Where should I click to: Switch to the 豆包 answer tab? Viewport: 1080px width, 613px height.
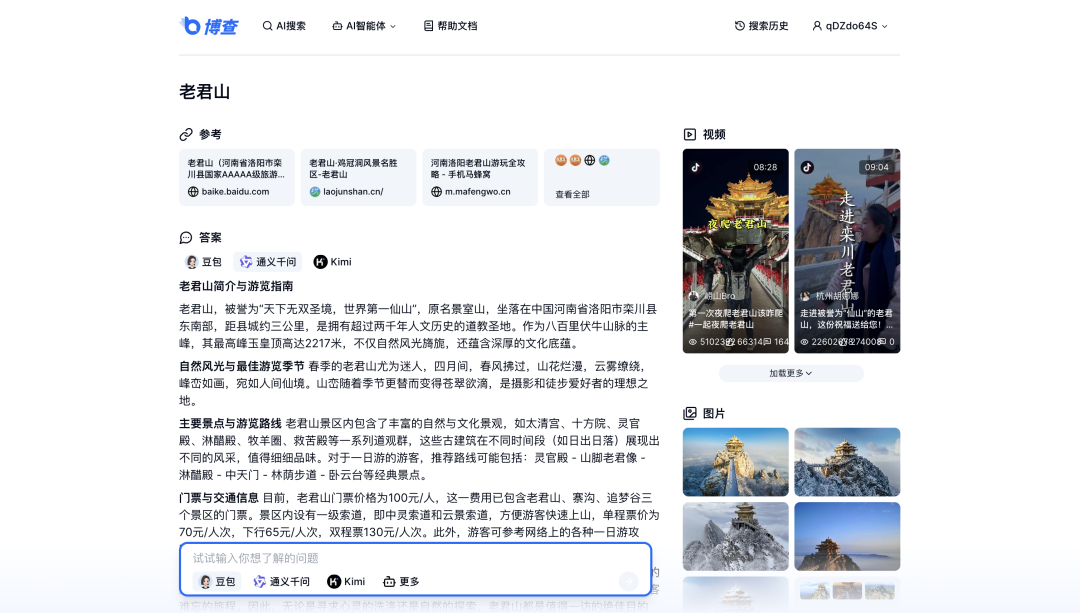click(203, 262)
